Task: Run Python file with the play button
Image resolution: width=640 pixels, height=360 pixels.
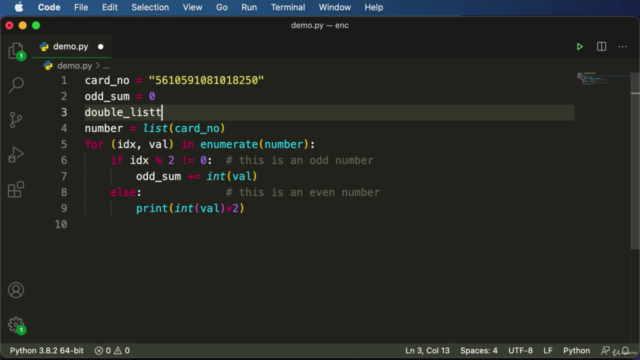Action: [580, 47]
